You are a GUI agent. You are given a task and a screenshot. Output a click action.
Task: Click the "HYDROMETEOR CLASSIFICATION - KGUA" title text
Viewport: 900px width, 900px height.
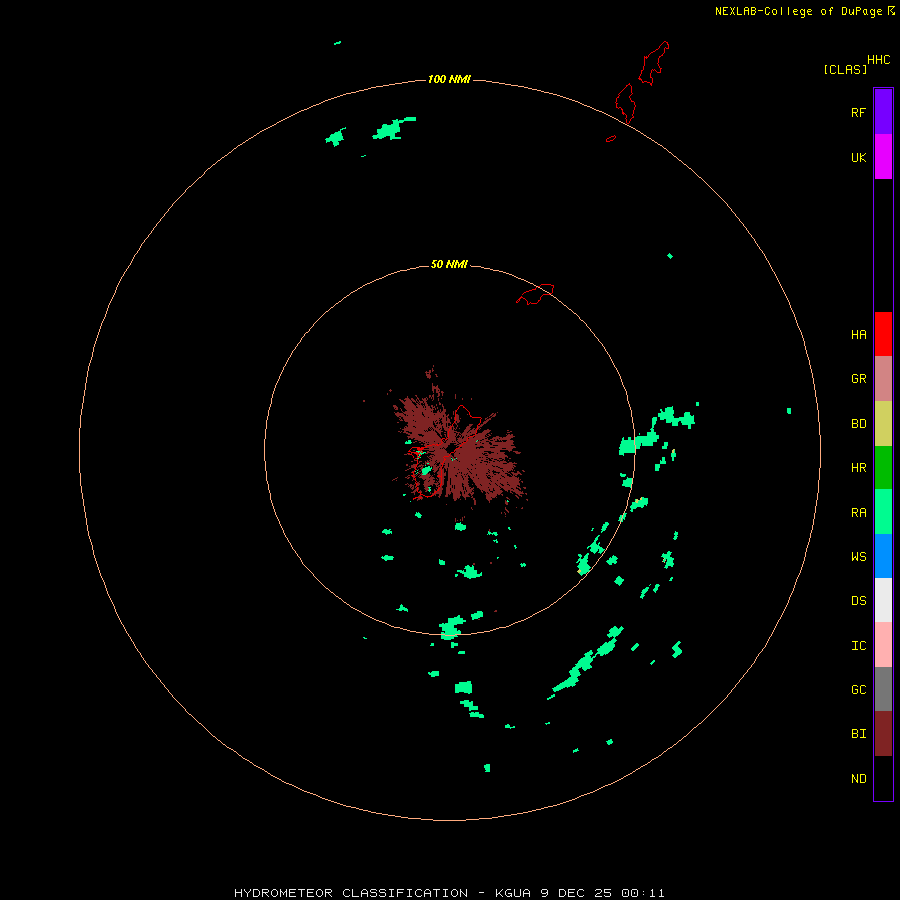click(382, 893)
